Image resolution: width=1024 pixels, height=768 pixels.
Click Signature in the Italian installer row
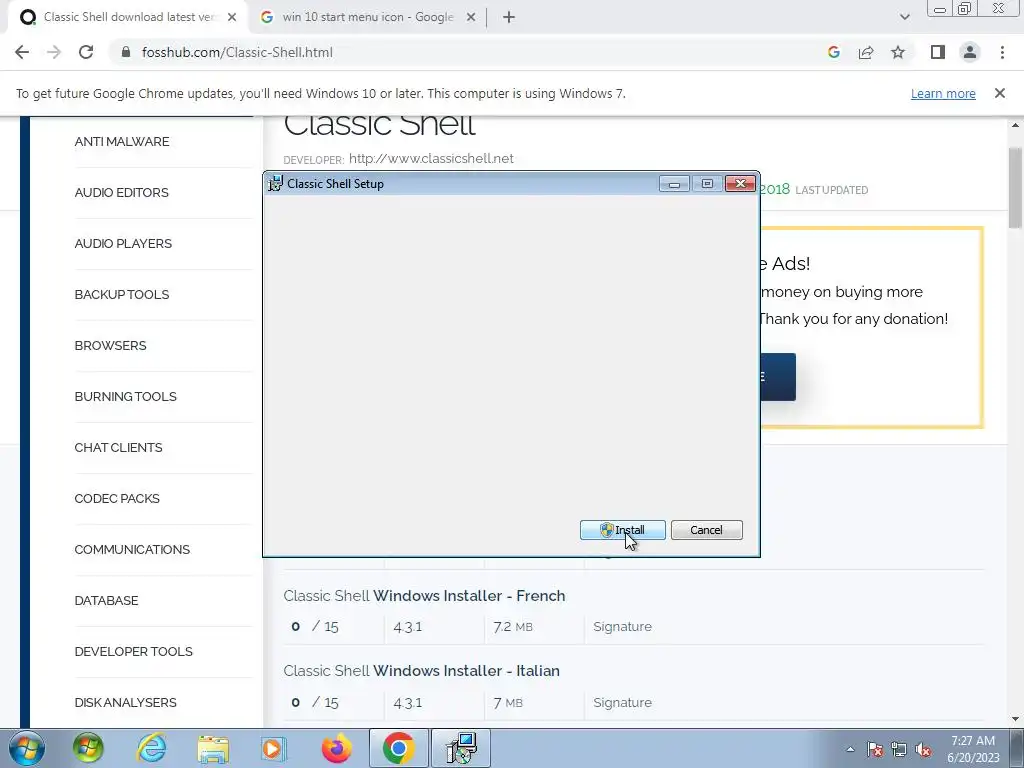click(622, 702)
